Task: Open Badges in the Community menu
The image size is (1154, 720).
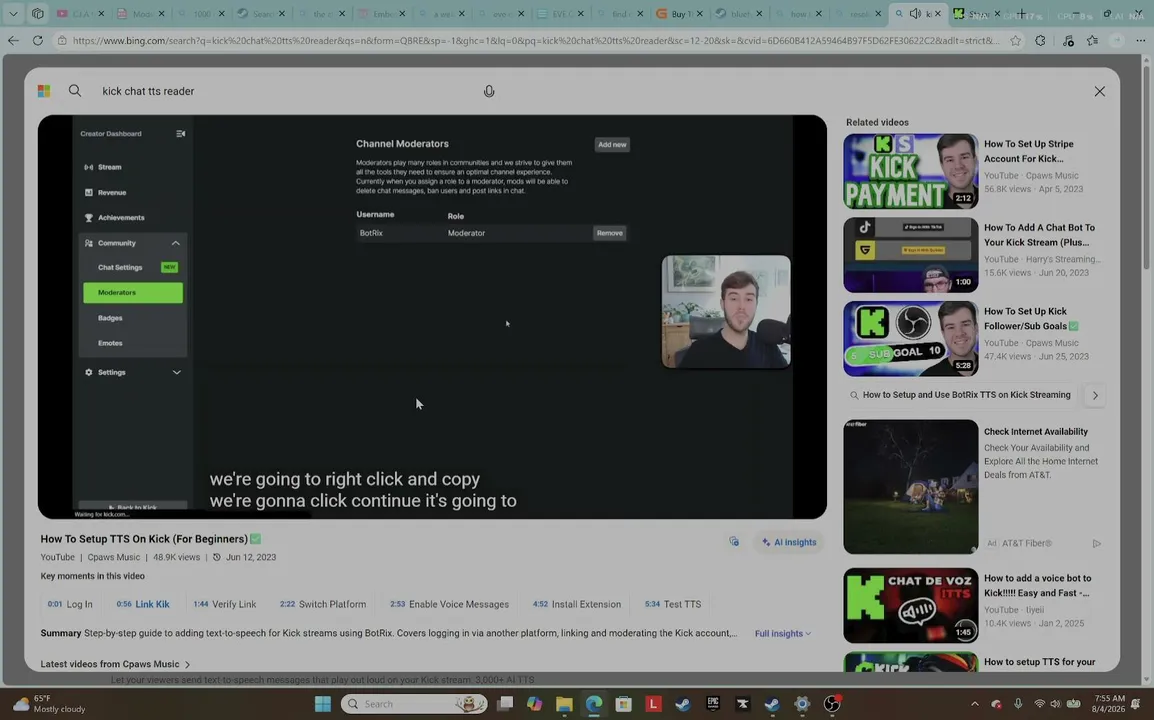Action: 110,318
